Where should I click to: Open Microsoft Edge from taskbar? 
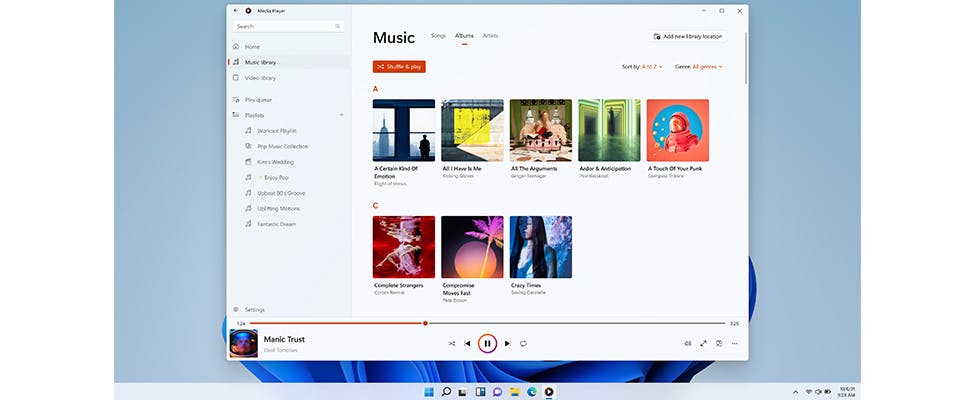pos(531,392)
